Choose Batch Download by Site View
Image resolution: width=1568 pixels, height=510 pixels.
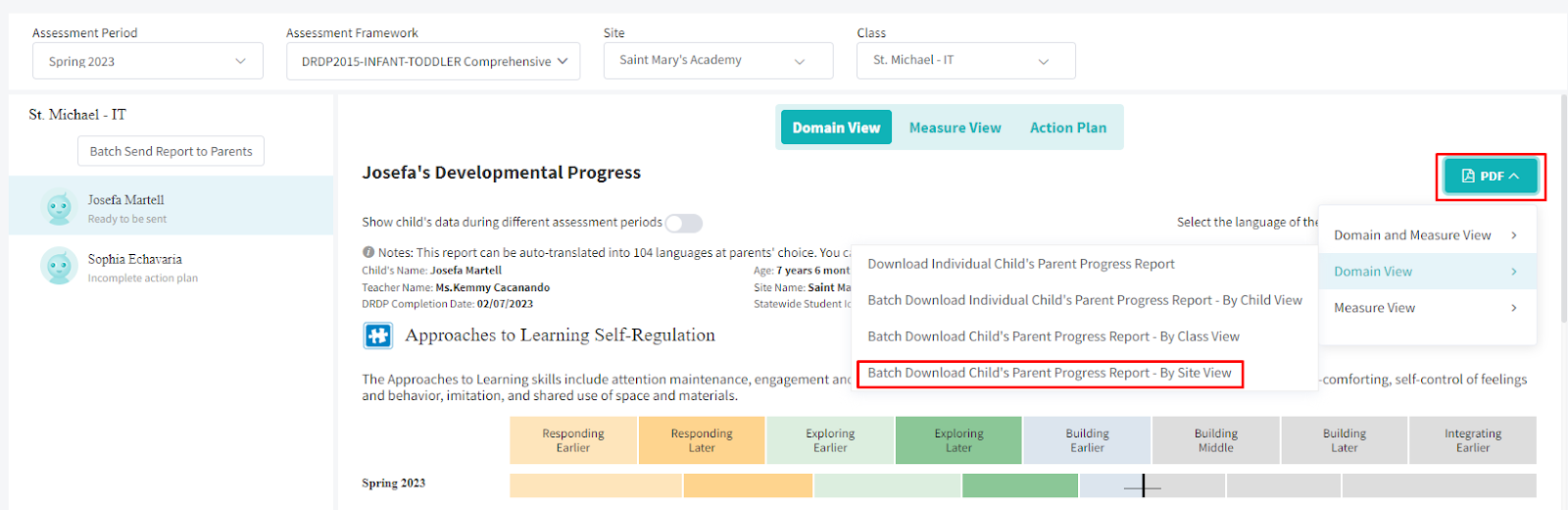tap(1050, 373)
